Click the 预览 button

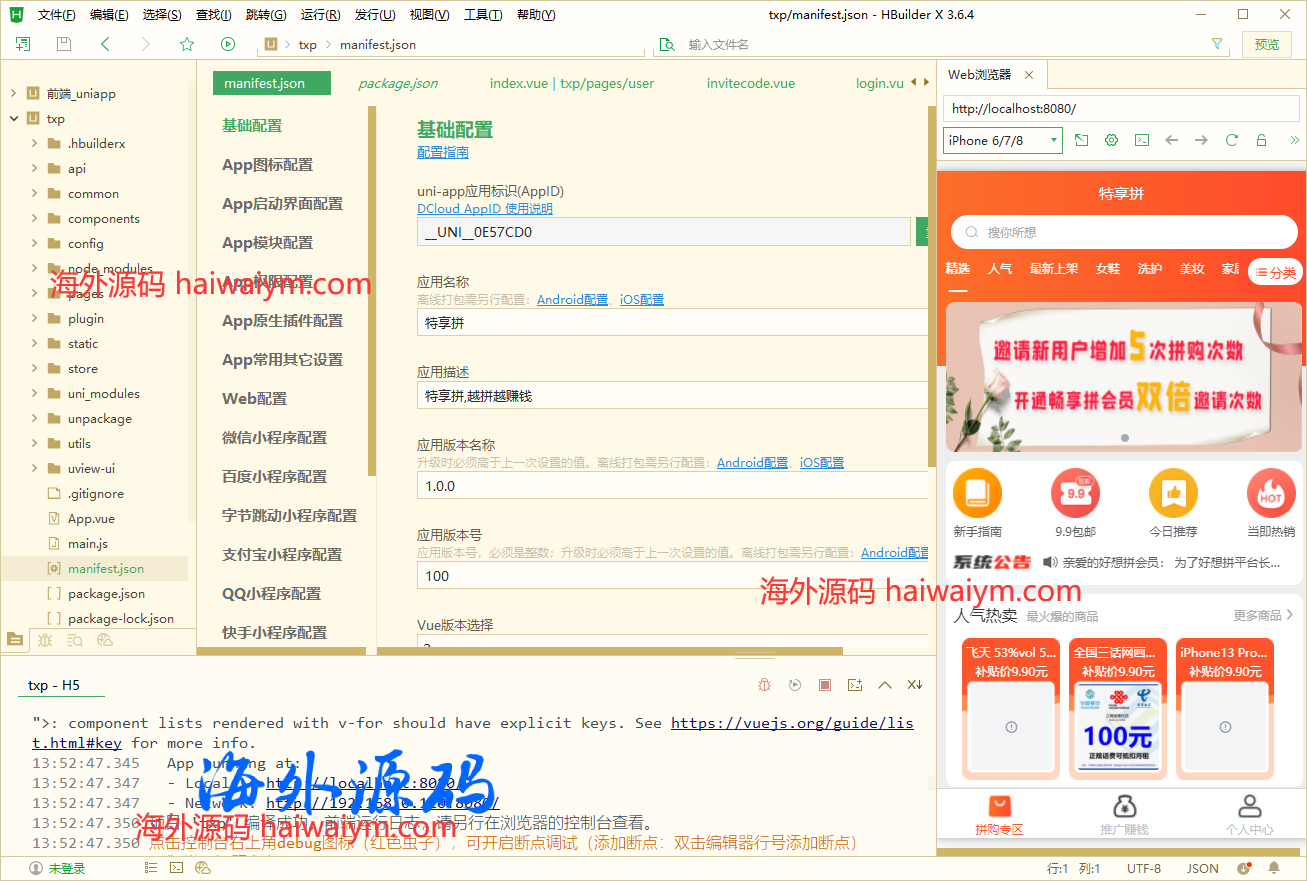coord(1266,44)
